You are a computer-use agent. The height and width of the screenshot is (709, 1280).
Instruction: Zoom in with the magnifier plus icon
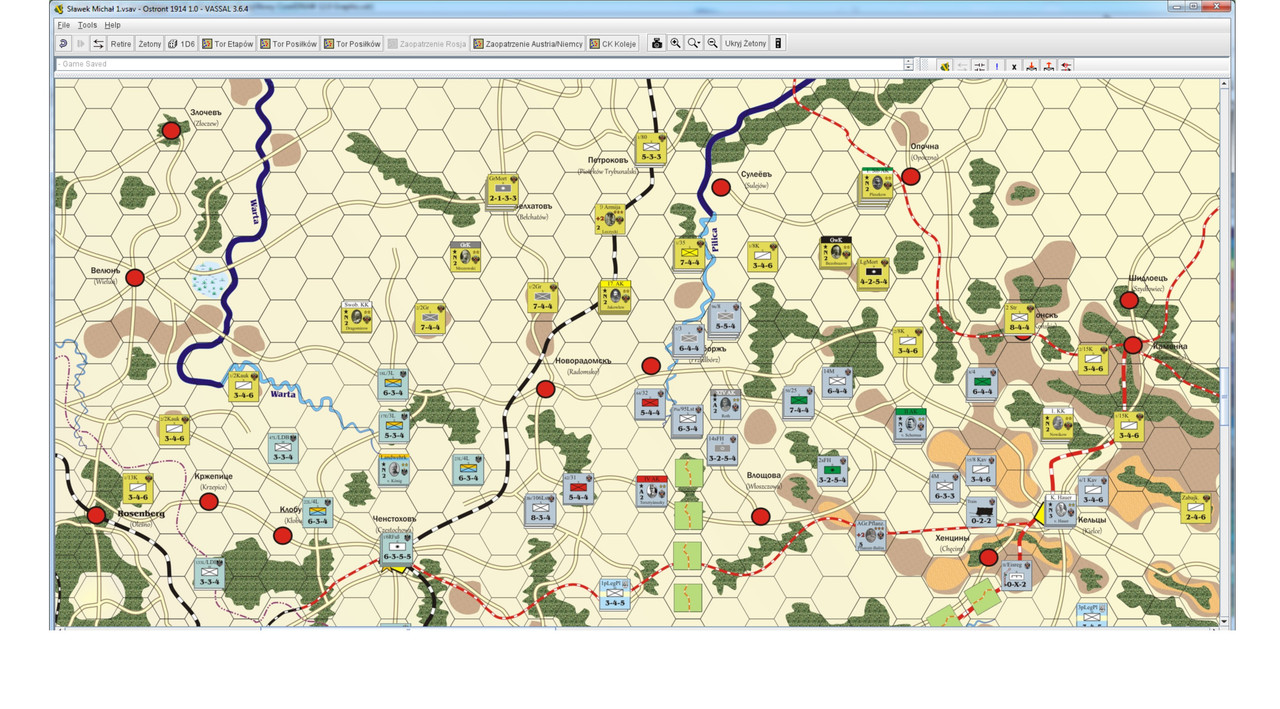tap(676, 44)
